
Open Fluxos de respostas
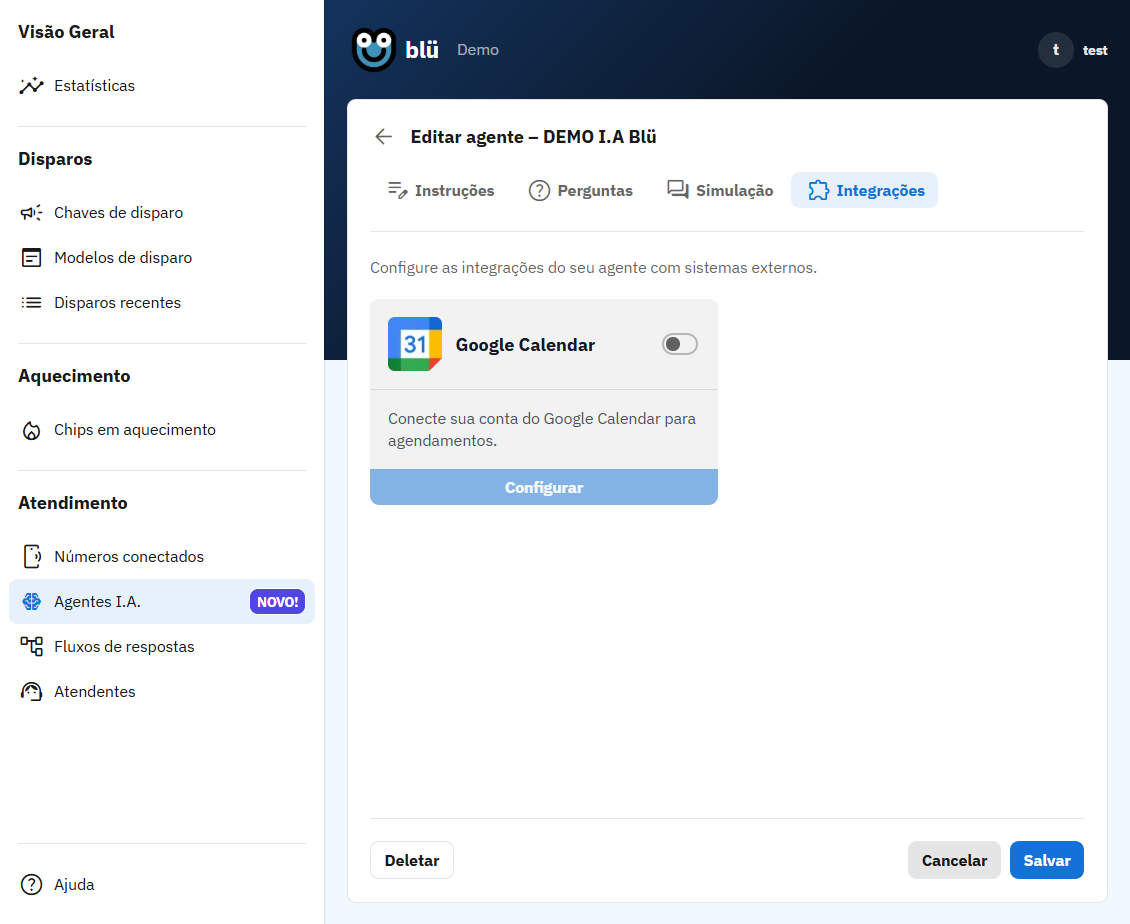(x=162, y=647)
